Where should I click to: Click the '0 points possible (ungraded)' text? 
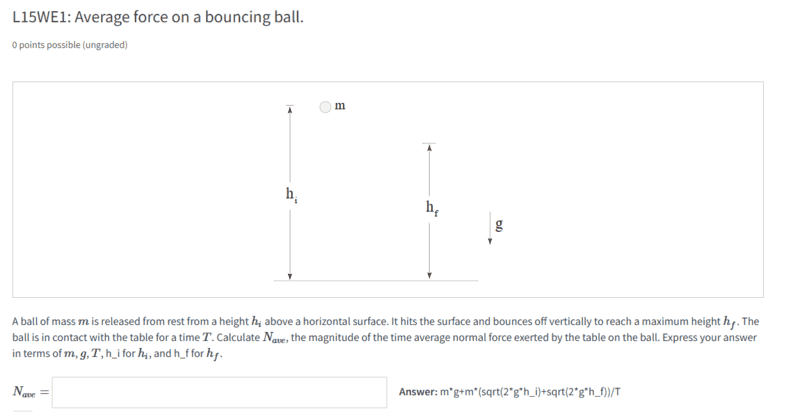[70, 46]
